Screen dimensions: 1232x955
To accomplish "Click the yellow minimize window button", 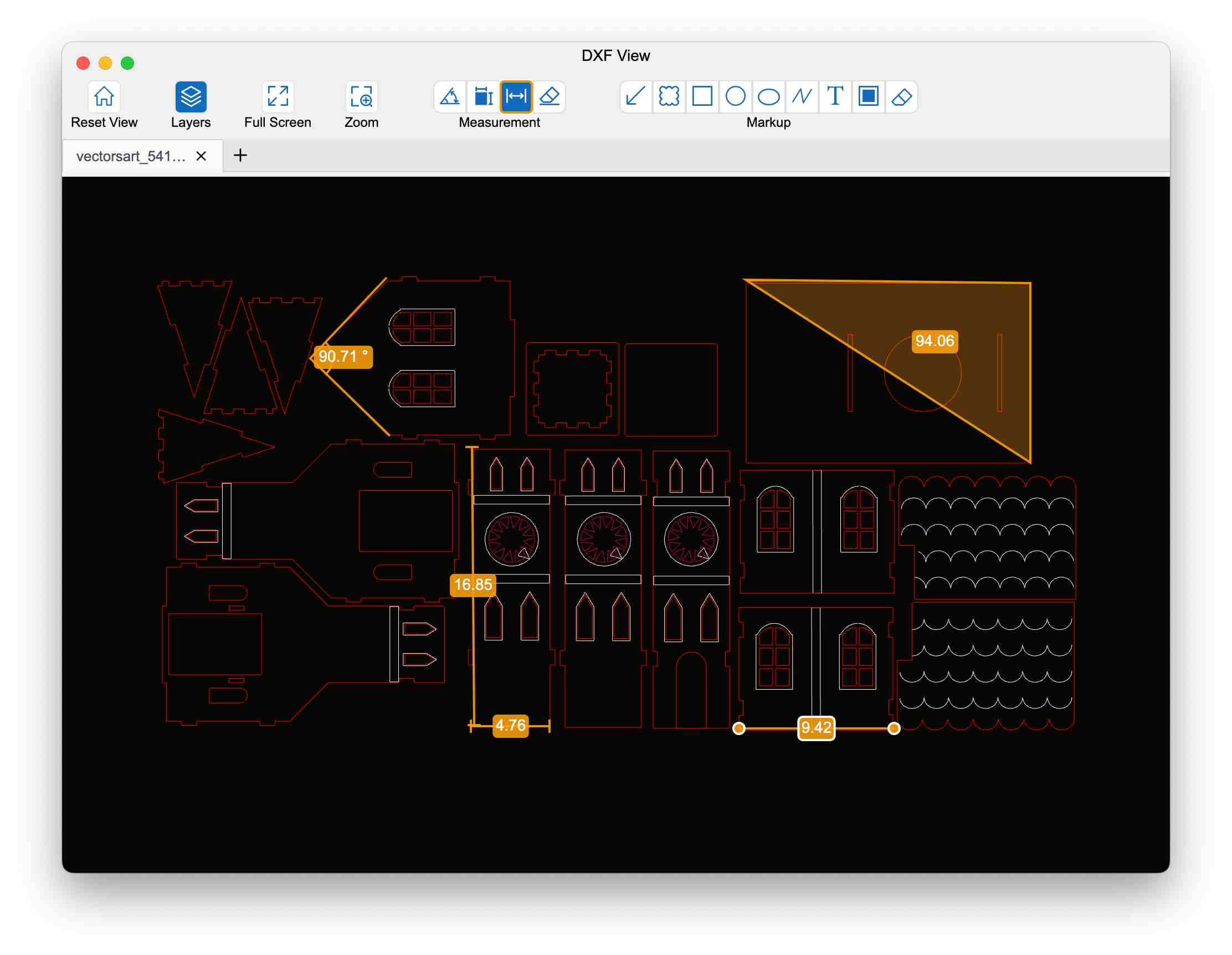I will (105, 63).
